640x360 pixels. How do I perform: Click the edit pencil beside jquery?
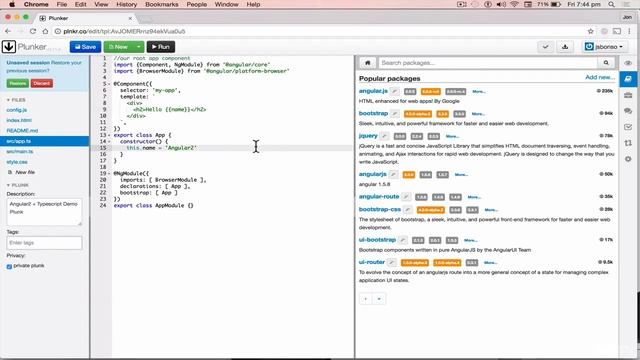pos(384,136)
